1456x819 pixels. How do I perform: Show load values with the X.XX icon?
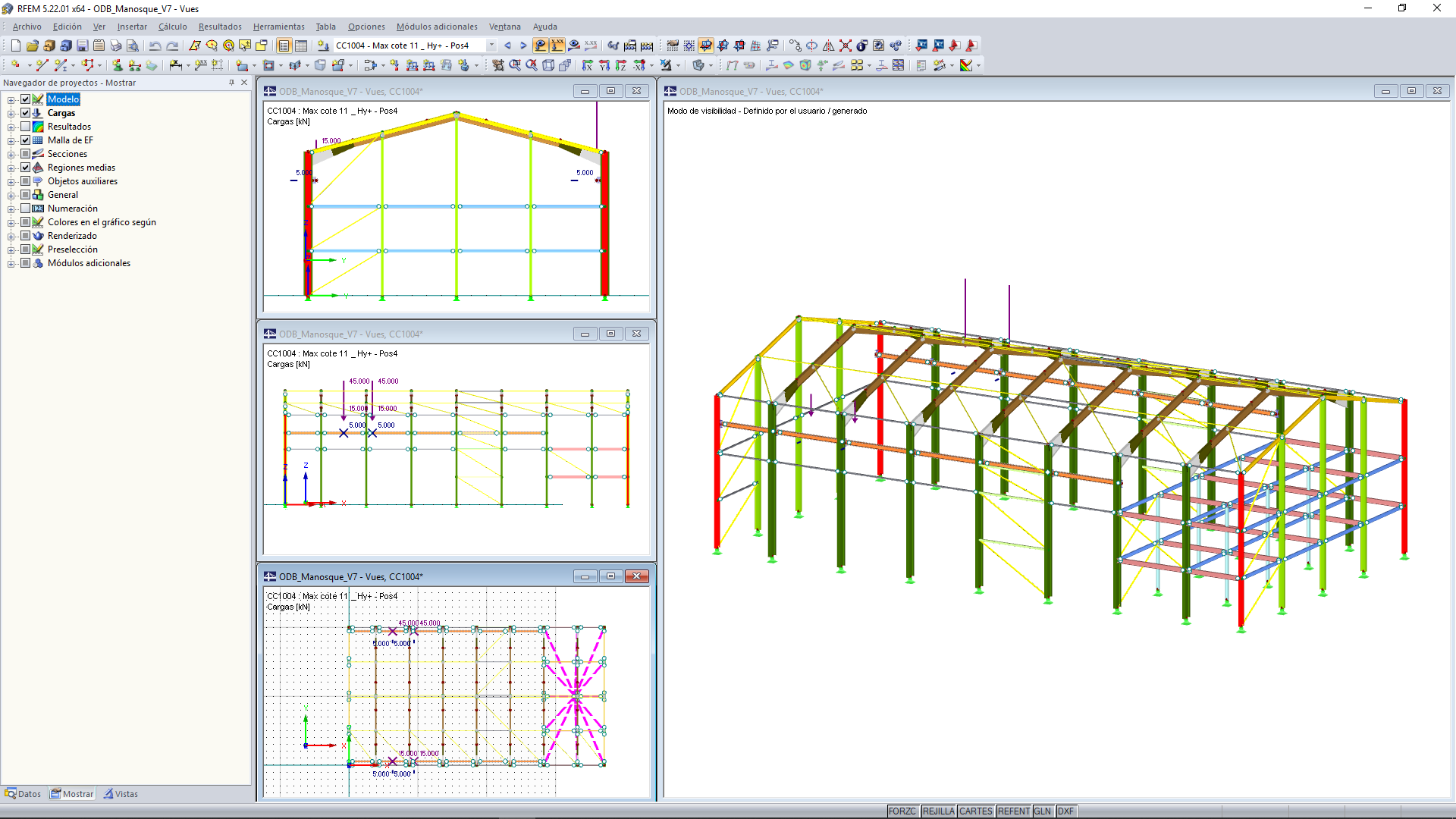pos(556,45)
